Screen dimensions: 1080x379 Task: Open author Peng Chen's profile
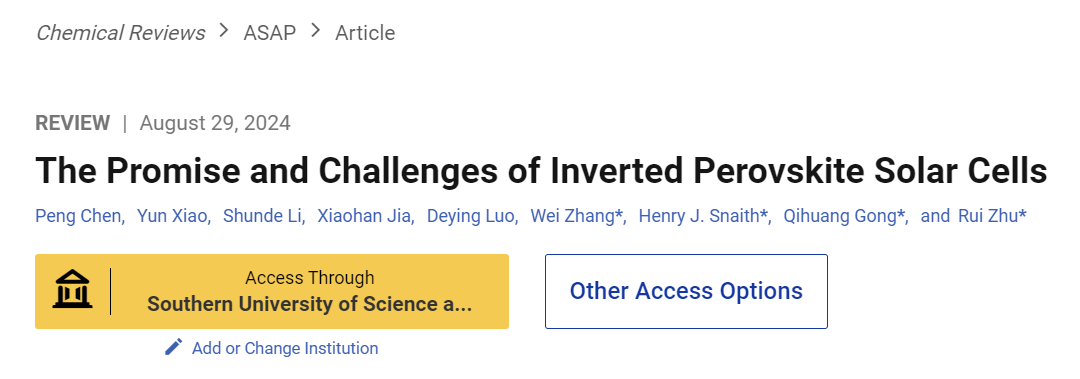coord(79,216)
